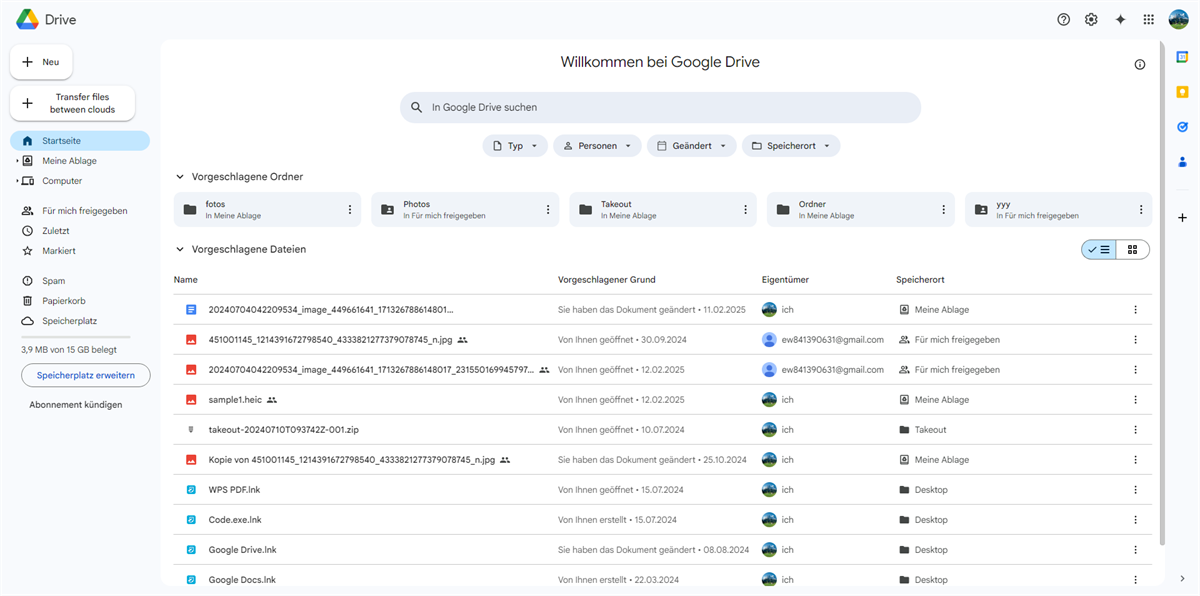Open Google Keep in side panel
This screenshot has width=1200, height=596.
coord(1182,92)
